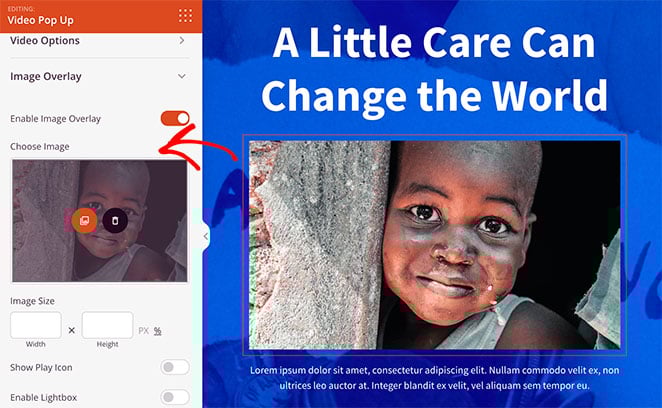Click the multiply icon between size fields
Viewport: 662px width, 408px height.
pyautogui.click(x=72, y=330)
